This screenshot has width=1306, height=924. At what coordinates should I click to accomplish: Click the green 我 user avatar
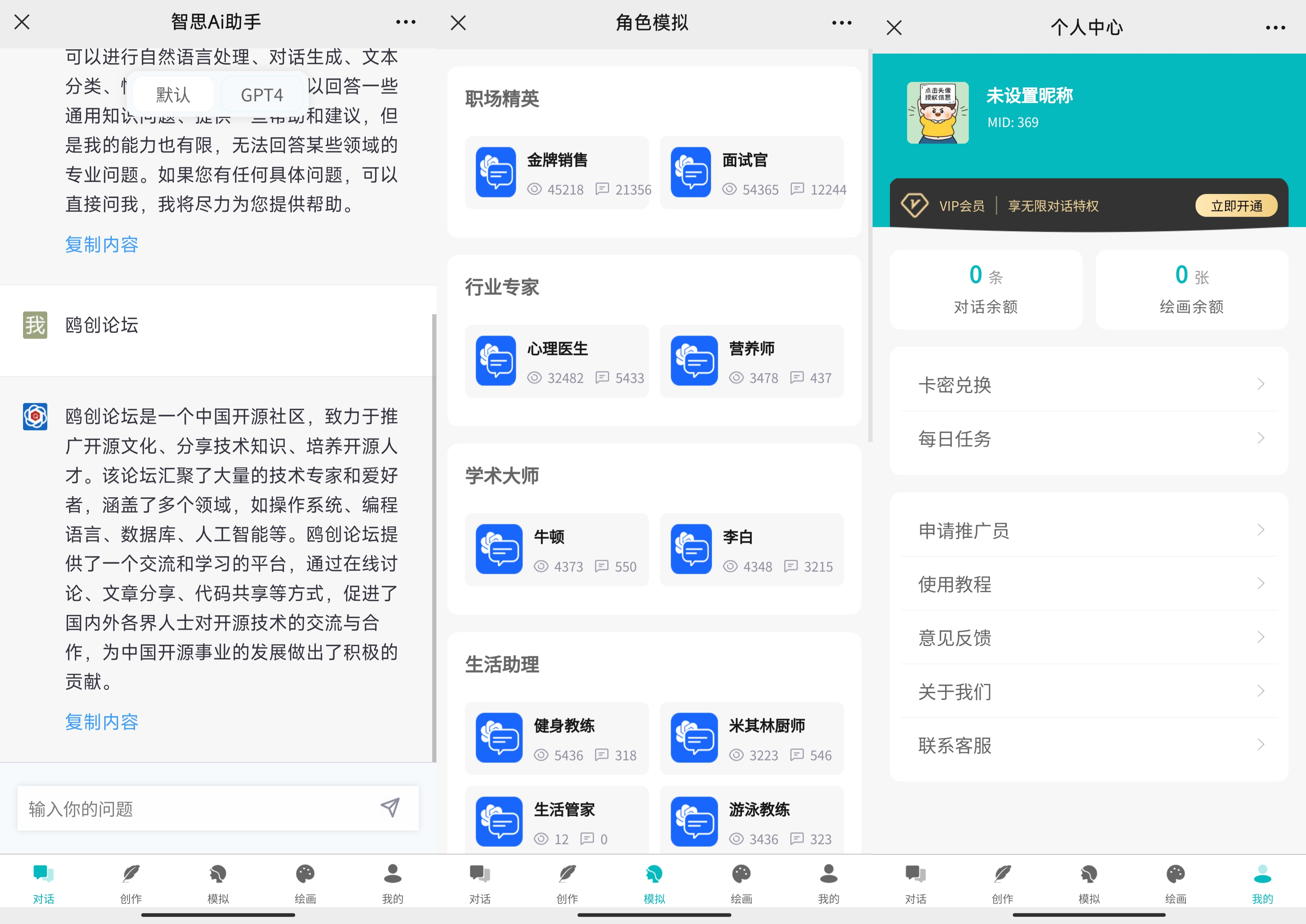[35, 325]
